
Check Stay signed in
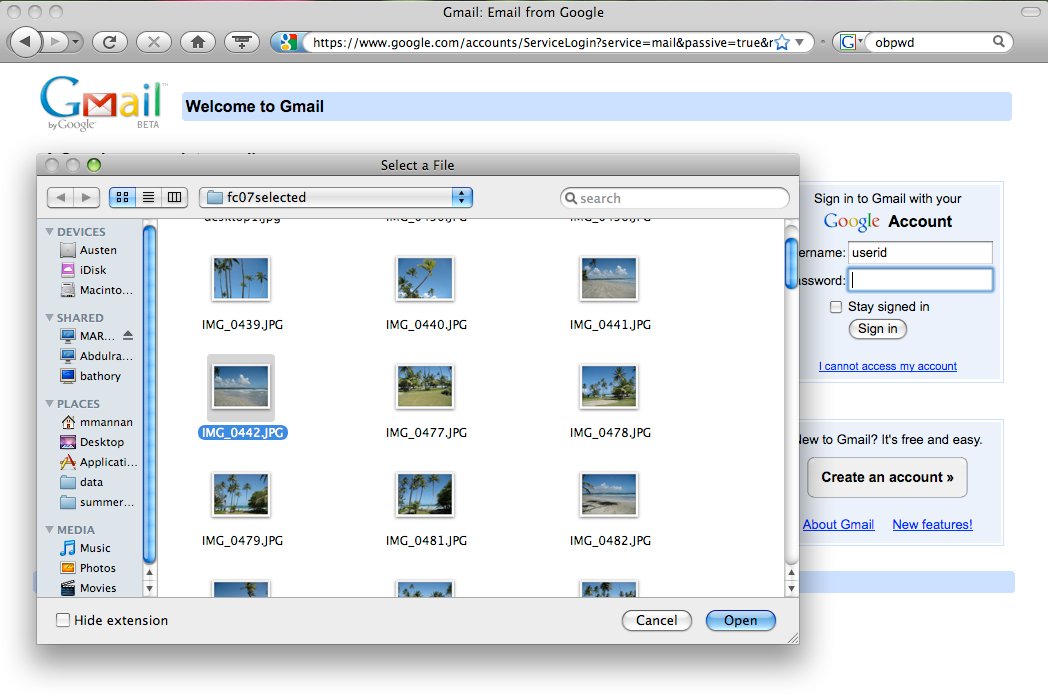click(835, 307)
